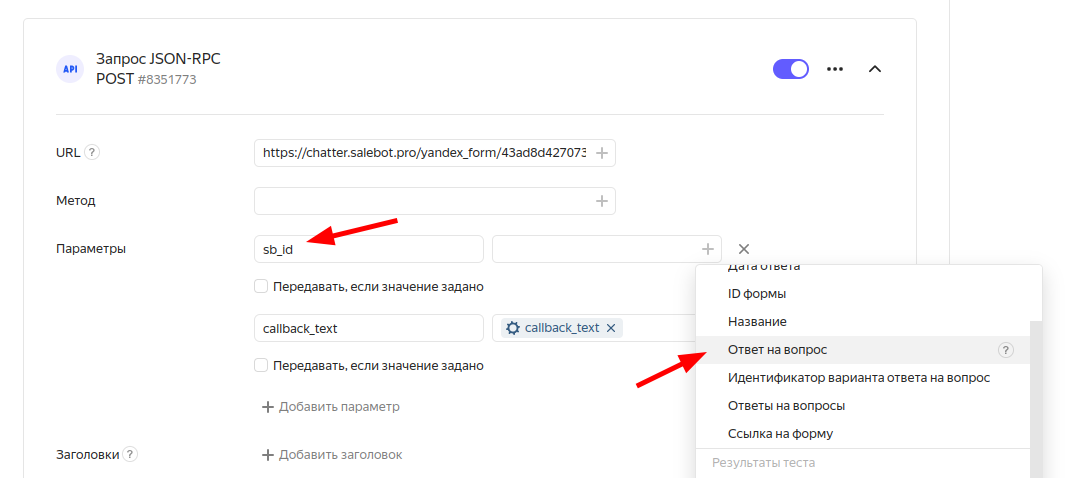Screen dimensions: 1066x478
Task: Select 'Ответ на вопрос' from the list
Action: point(777,350)
